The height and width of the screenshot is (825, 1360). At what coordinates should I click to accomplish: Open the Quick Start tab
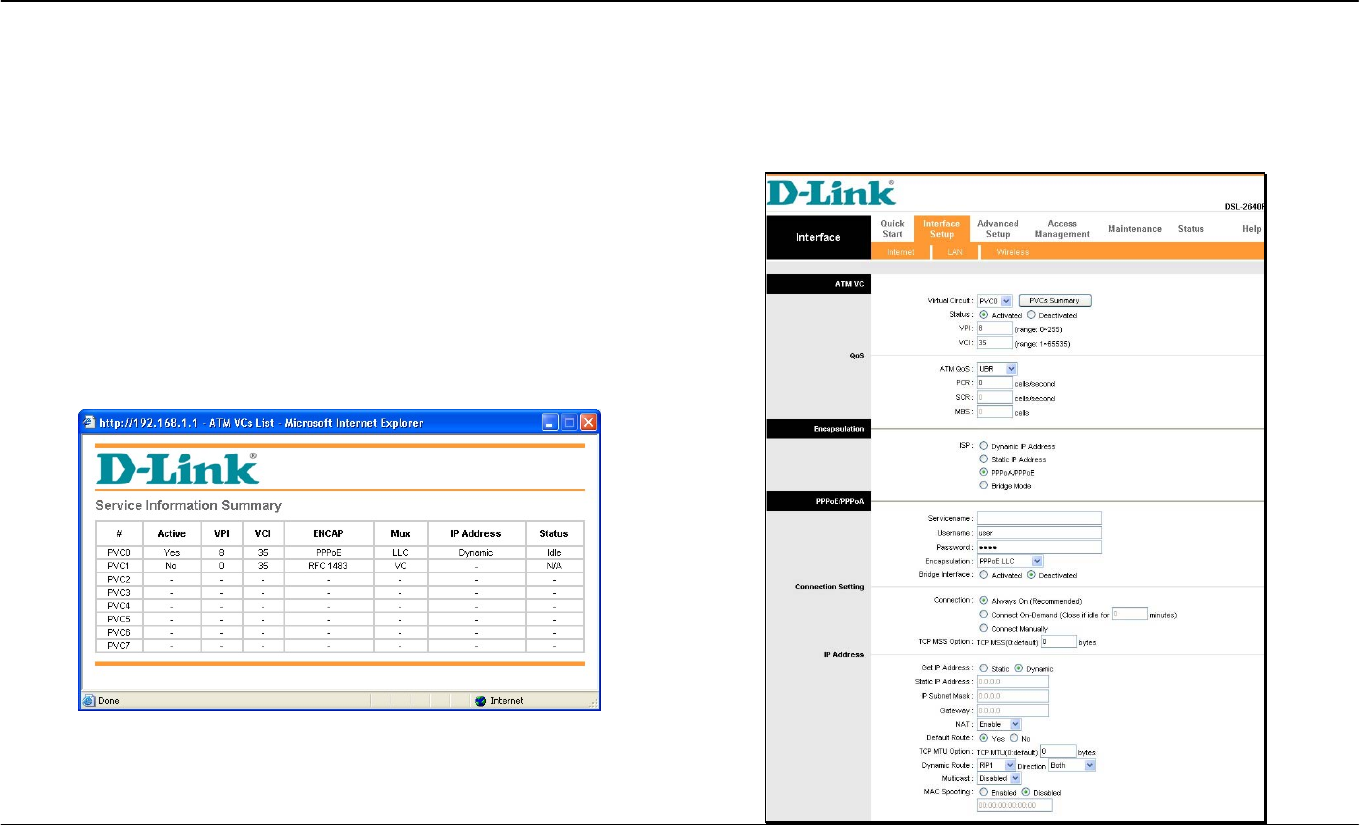[x=892, y=229]
